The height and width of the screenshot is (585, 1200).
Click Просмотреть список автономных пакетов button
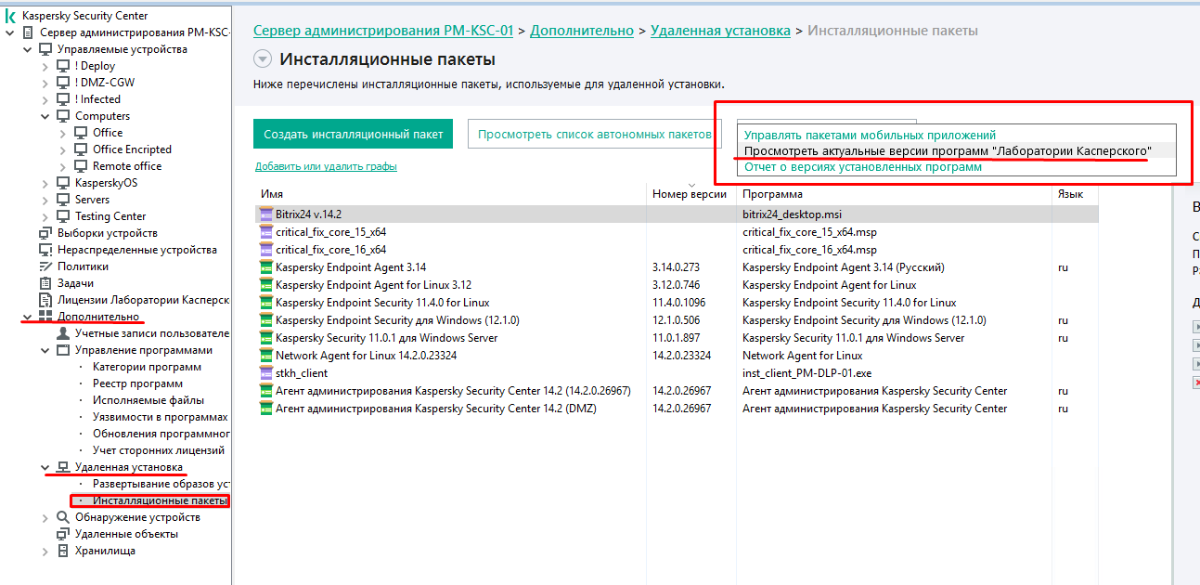pos(594,134)
